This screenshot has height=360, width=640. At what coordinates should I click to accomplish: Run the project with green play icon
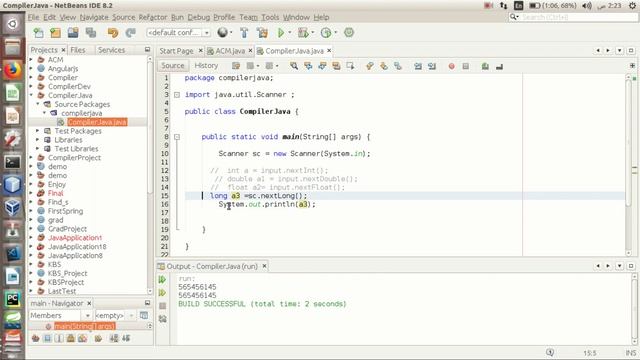tap(281, 33)
